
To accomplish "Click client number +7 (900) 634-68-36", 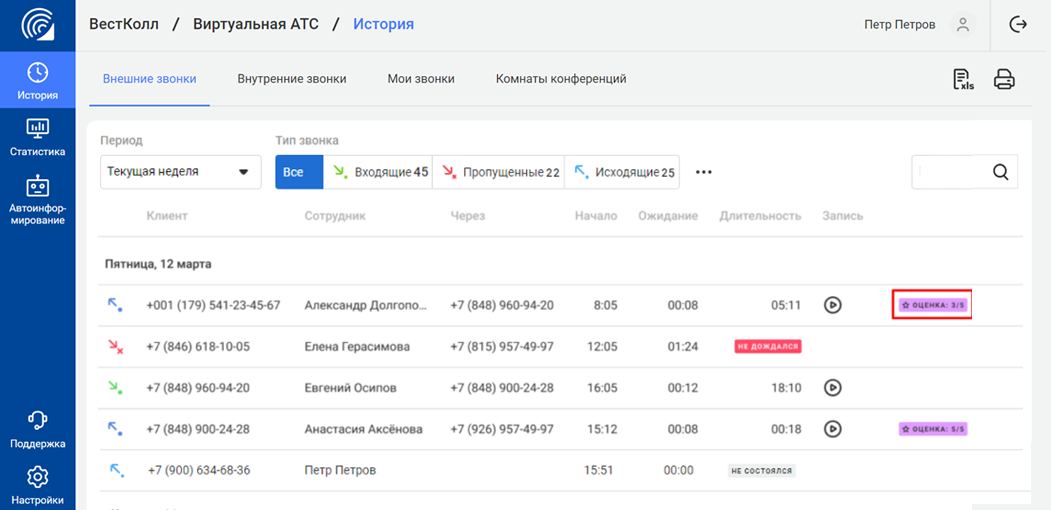I will click(x=199, y=470).
